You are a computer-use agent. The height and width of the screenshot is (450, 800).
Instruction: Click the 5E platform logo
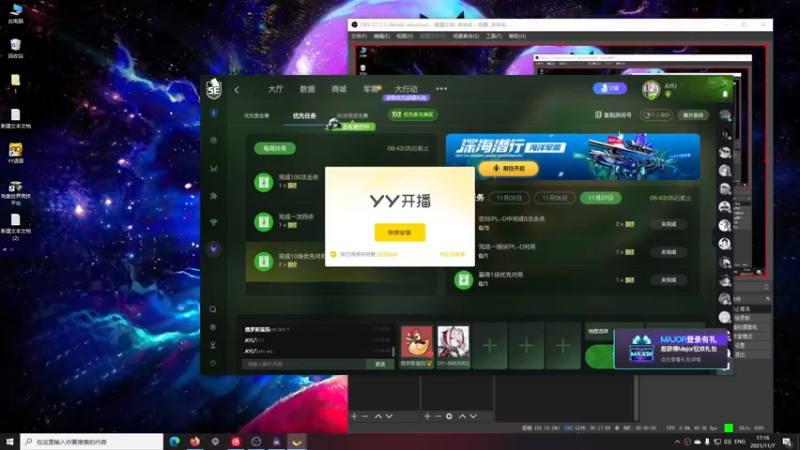(x=214, y=89)
